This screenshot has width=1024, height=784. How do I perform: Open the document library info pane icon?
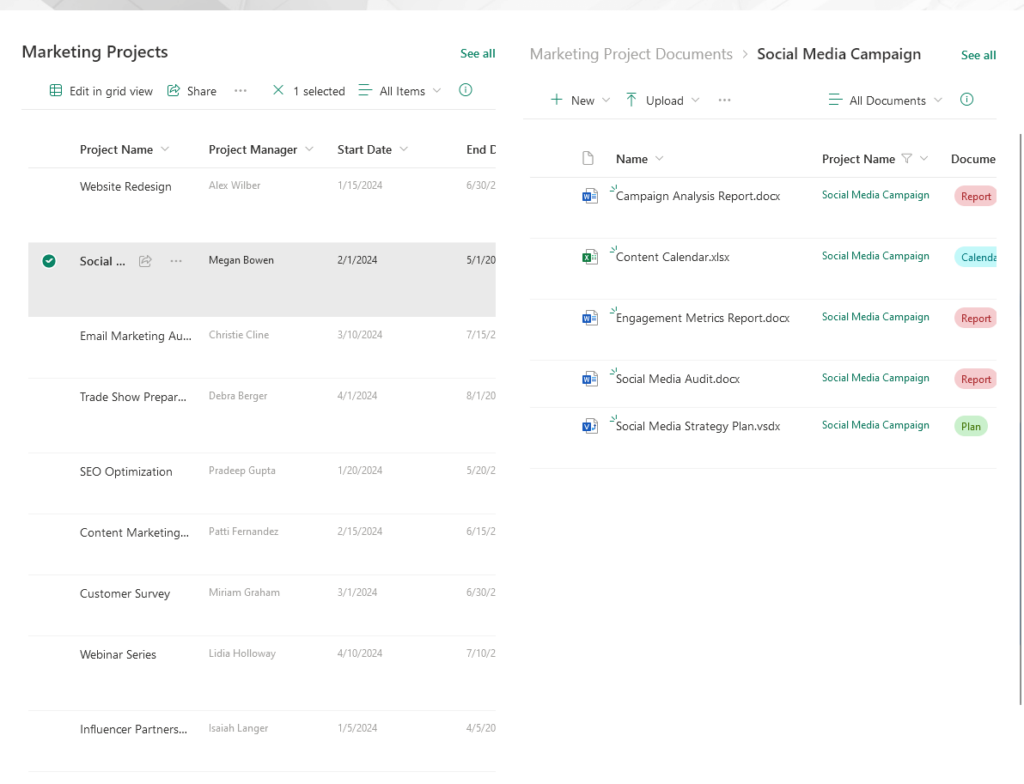click(x=967, y=99)
